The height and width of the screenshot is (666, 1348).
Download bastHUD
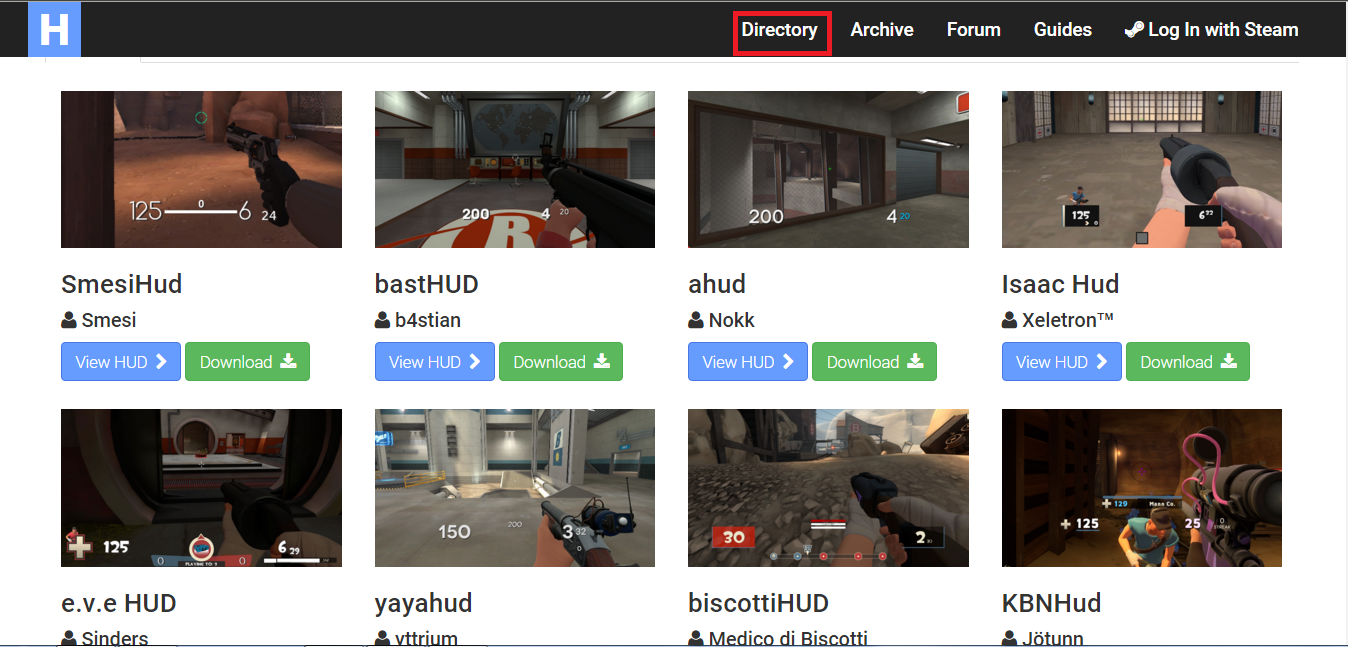[x=561, y=362]
